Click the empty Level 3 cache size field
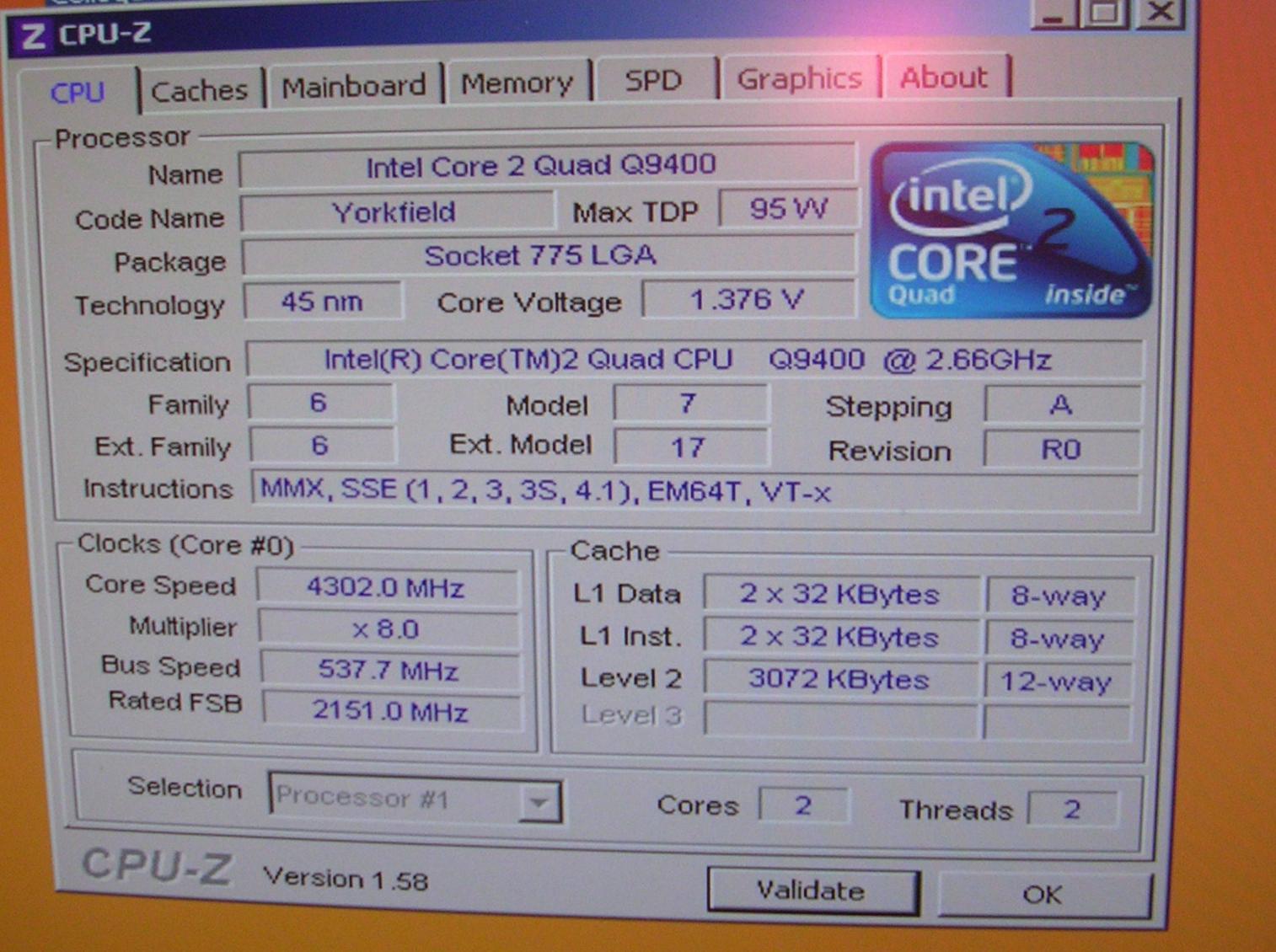Screen dimensions: 1276x952 tap(841, 719)
